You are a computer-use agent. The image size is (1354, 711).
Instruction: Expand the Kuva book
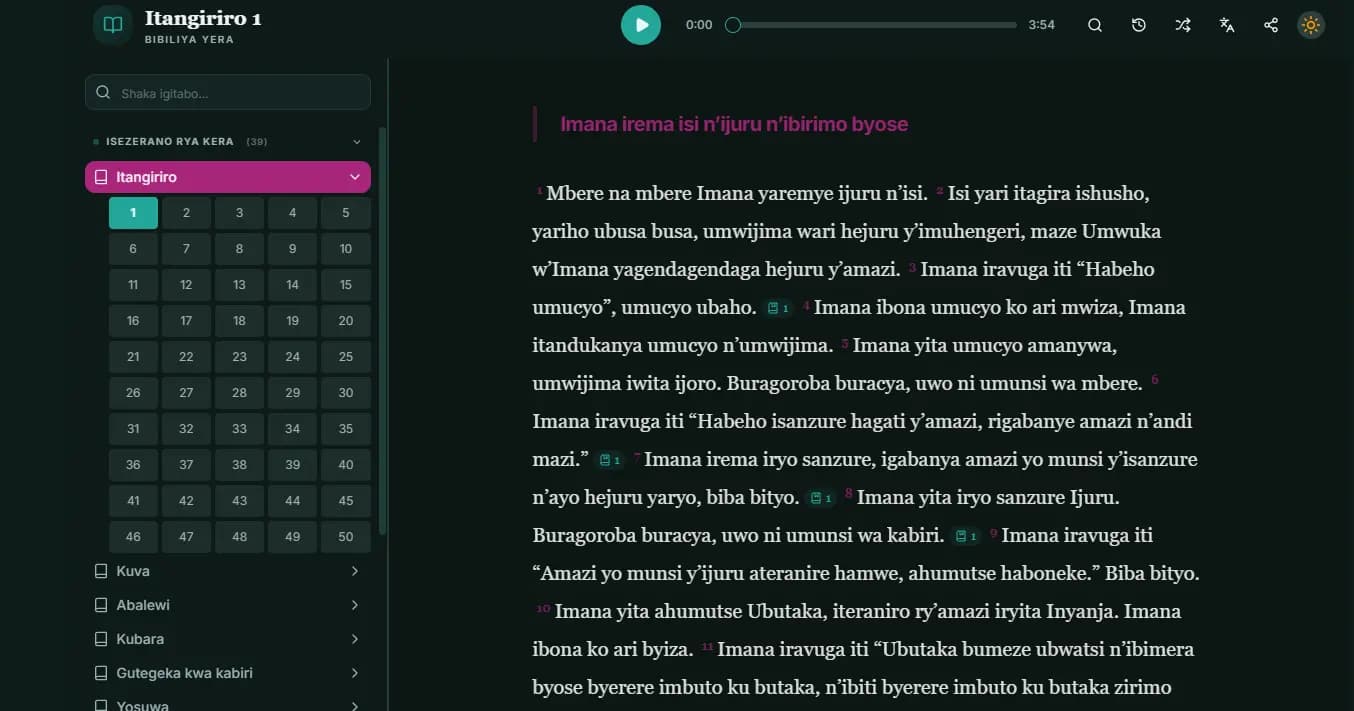pyautogui.click(x=354, y=571)
